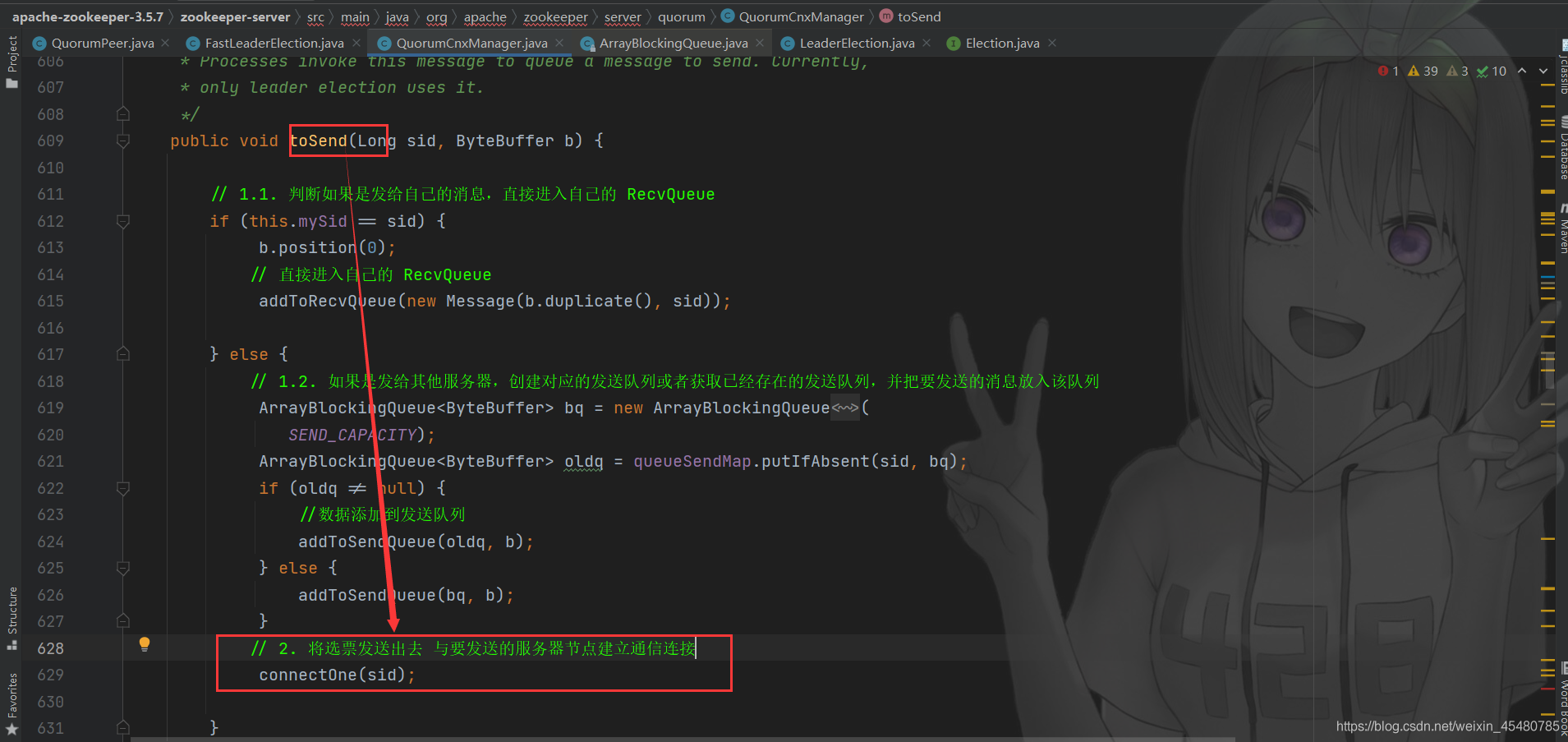This screenshot has height=742, width=1568.
Task: Click the main breadcrumb
Action: click(355, 16)
